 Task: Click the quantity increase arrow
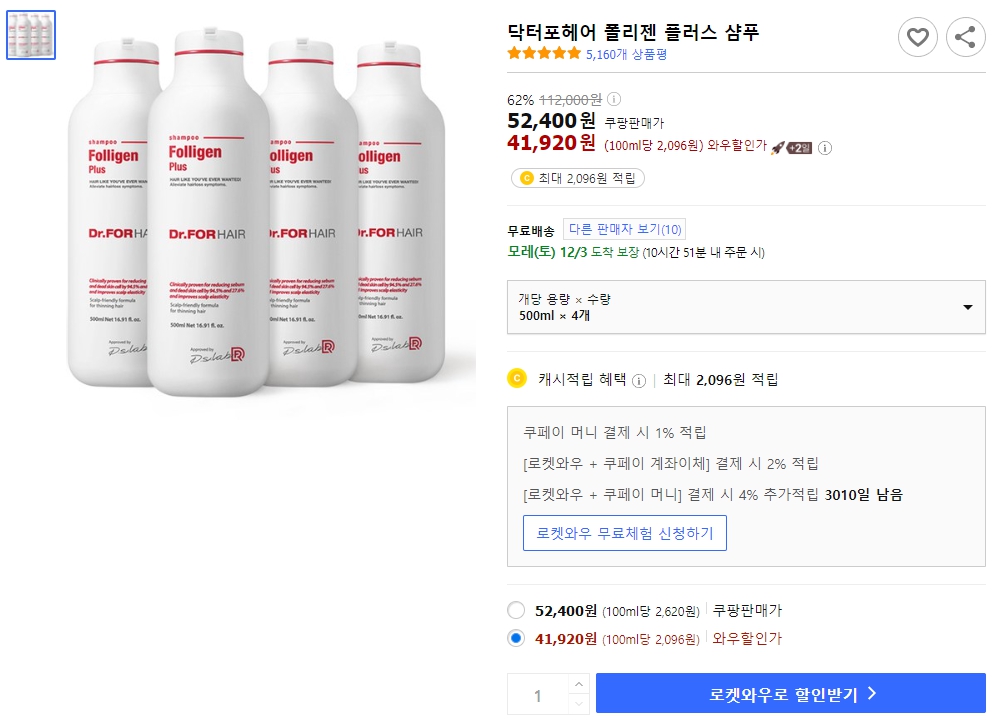pos(577,685)
